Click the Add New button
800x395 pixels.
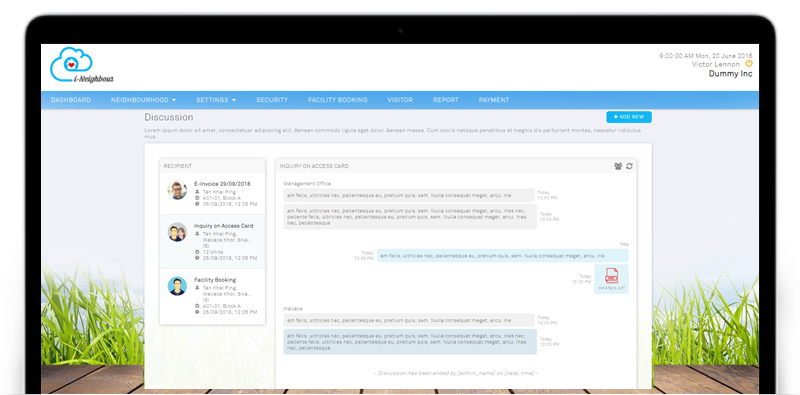(629, 117)
